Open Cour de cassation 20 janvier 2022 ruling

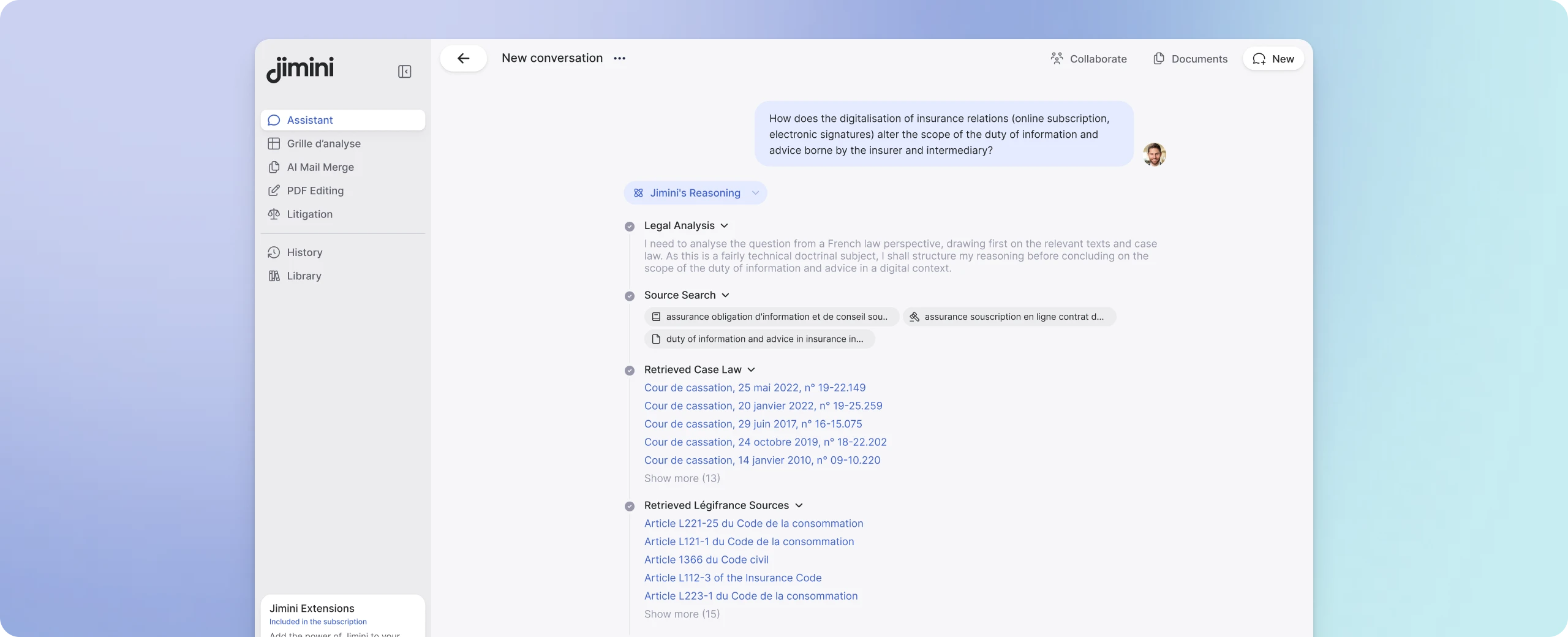(x=763, y=406)
